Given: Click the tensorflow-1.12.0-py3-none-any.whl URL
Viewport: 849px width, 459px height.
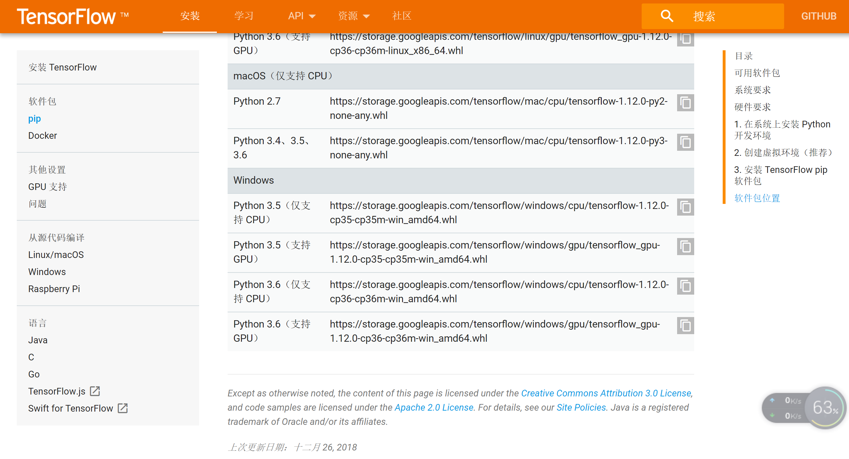Looking at the screenshot, I should [x=499, y=148].
